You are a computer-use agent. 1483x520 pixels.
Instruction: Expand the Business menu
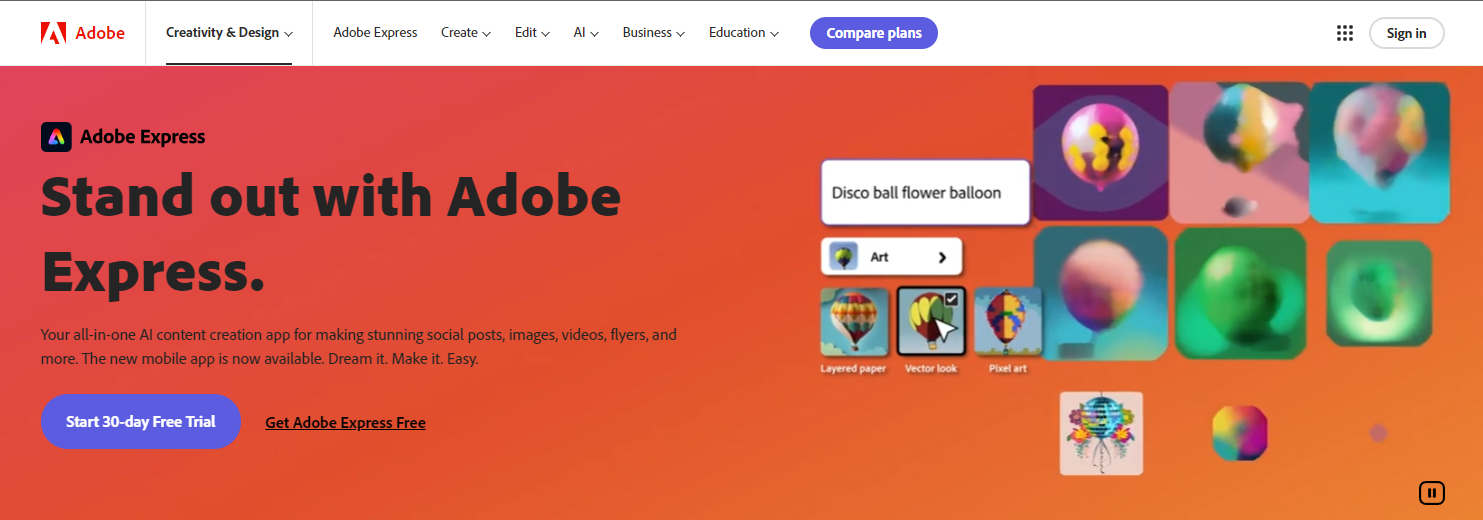pyautogui.click(x=653, y=33)
